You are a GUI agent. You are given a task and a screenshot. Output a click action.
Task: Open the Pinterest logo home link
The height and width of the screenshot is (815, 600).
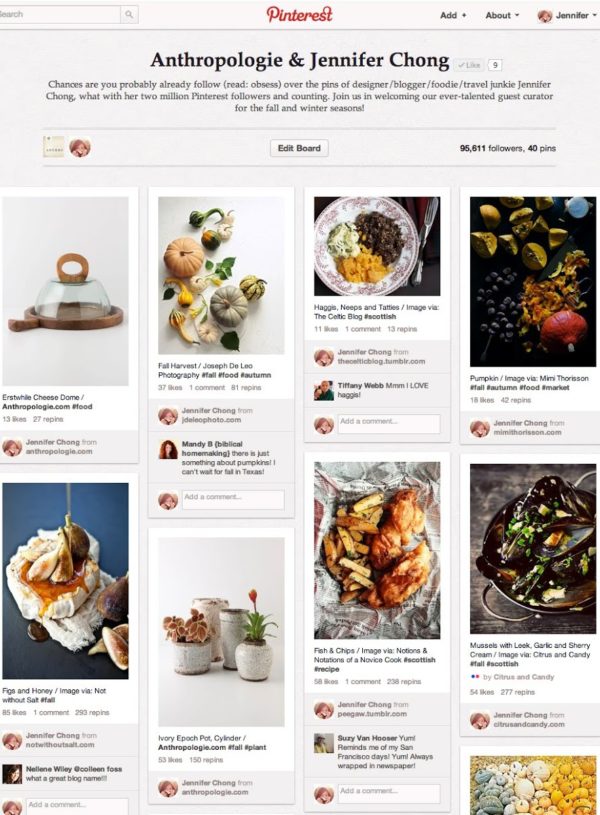tap(299, 14)
